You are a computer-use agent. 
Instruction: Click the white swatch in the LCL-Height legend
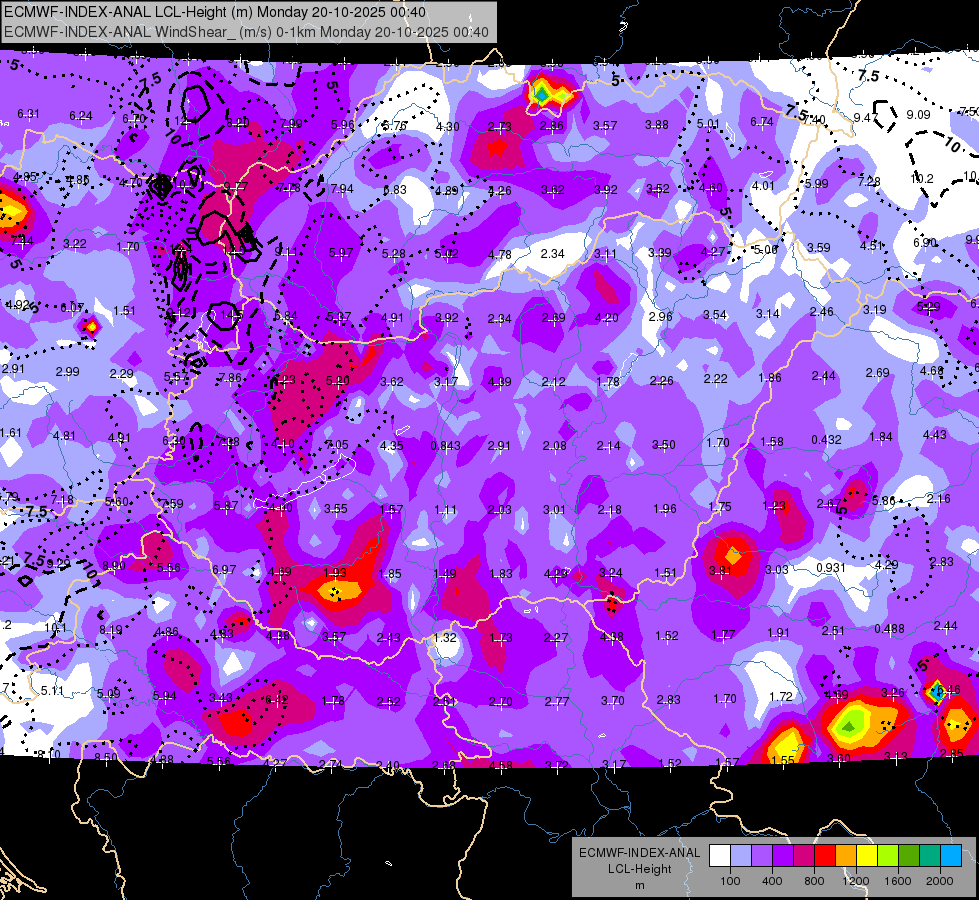[x=720, y=856]
